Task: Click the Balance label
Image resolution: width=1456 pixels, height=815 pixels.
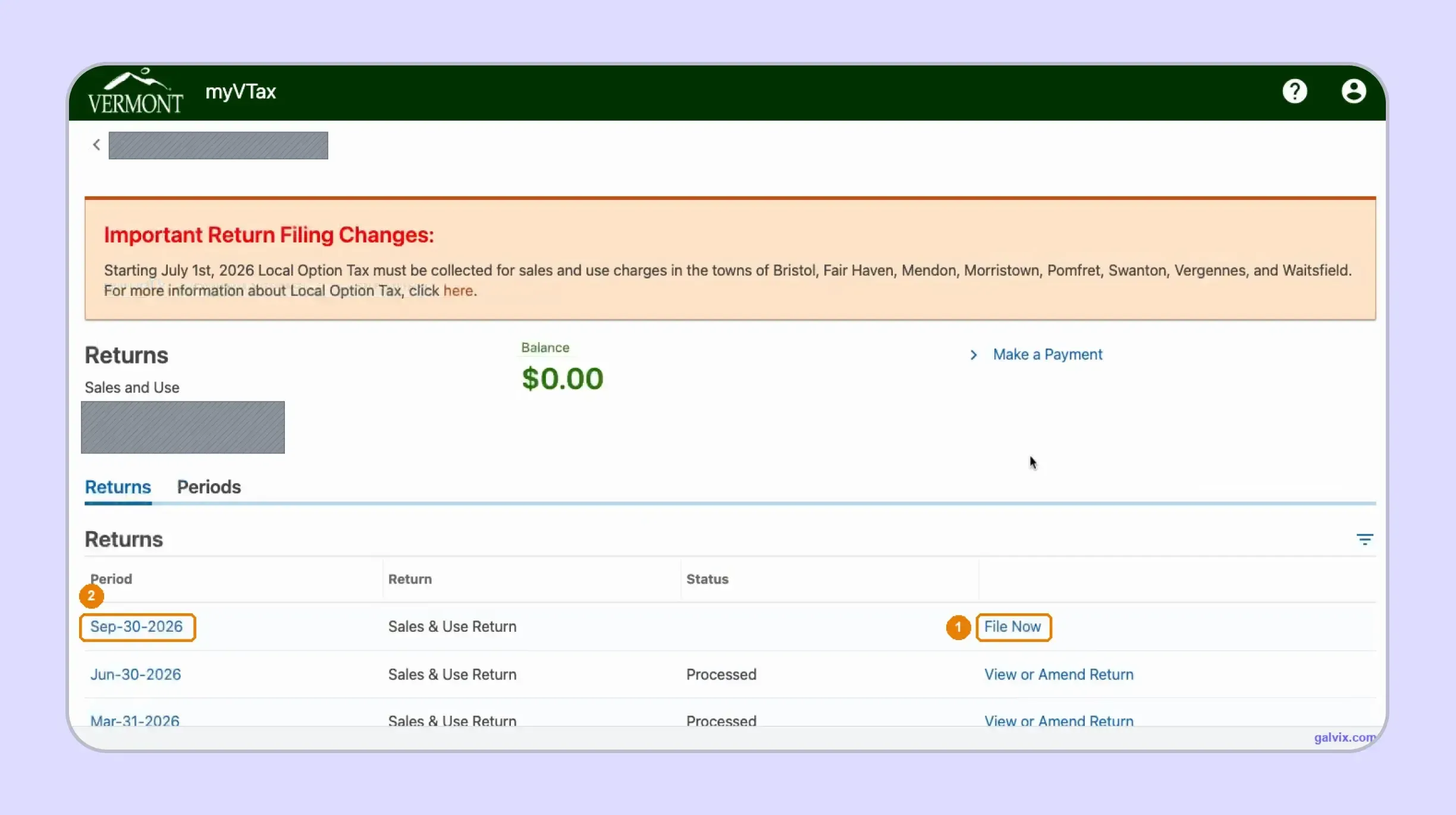Action: click(x=545, y=347)
